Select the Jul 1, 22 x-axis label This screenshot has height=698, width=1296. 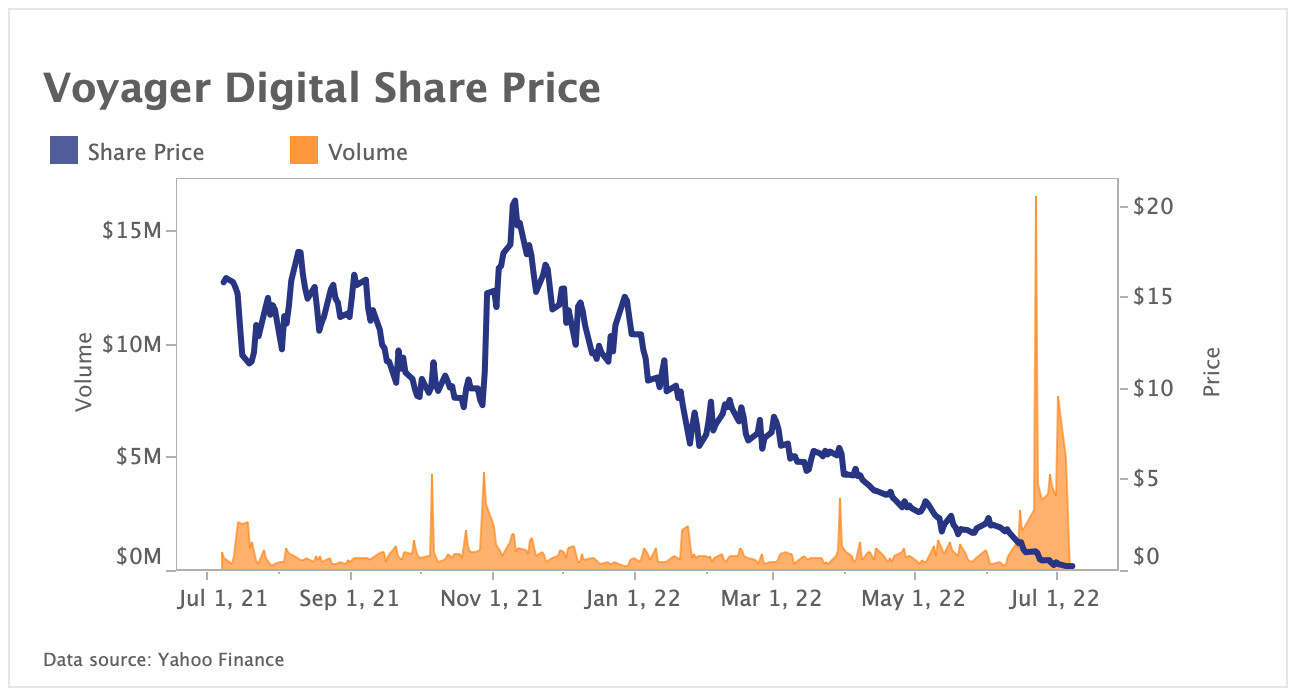1054,599
